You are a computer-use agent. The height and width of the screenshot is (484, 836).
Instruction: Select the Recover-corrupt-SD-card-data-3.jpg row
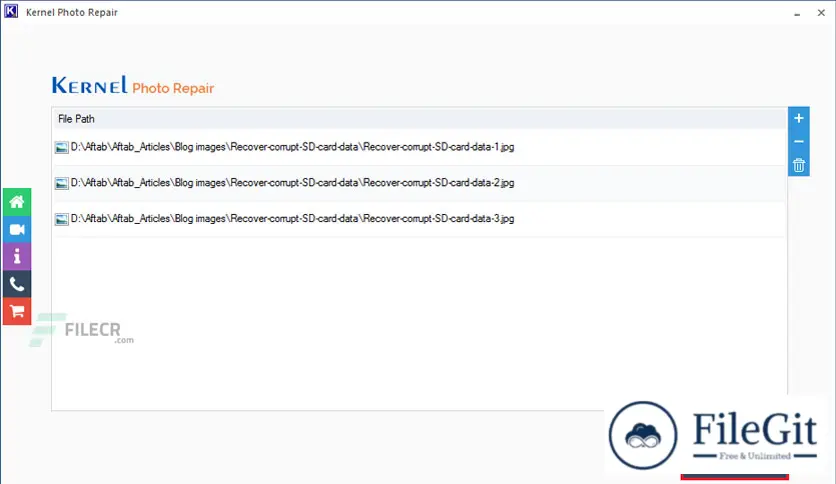[x=420, y=219]
